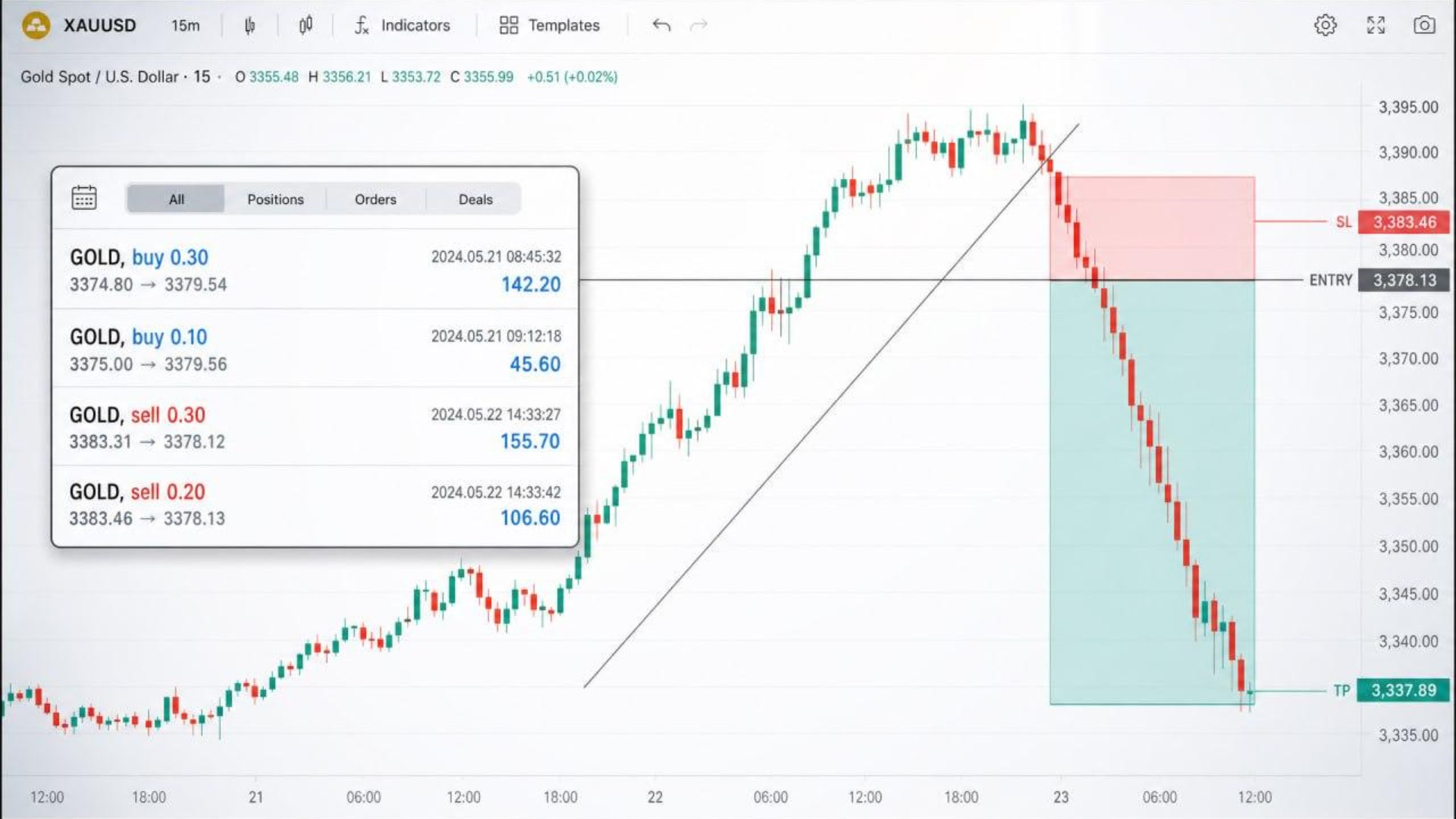Open the candlestick chart style icon

point(306,26)
